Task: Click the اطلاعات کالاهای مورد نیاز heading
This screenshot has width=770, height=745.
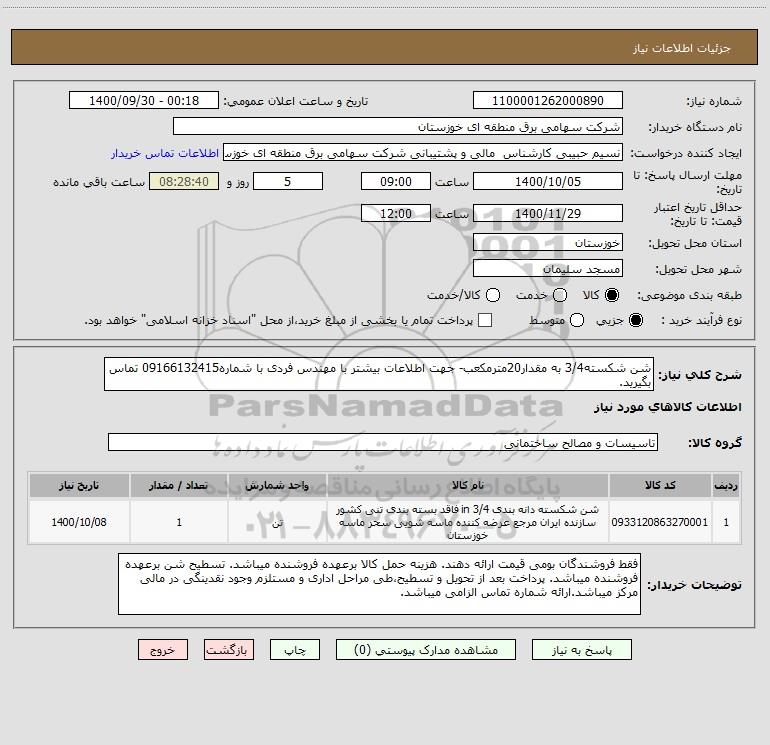Action: [668, 407]
